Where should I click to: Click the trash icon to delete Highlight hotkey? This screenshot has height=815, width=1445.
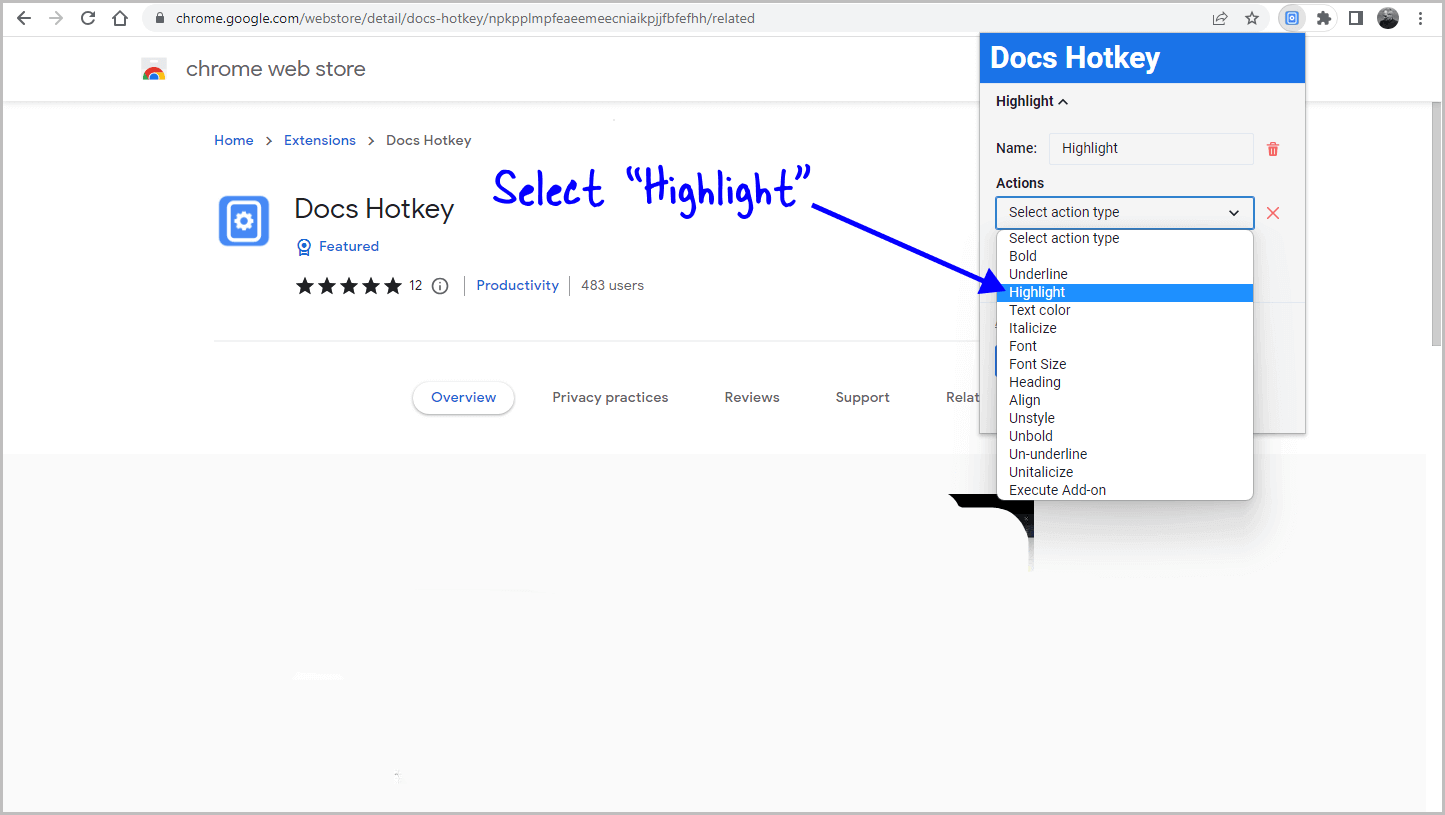pos(1272,148)
